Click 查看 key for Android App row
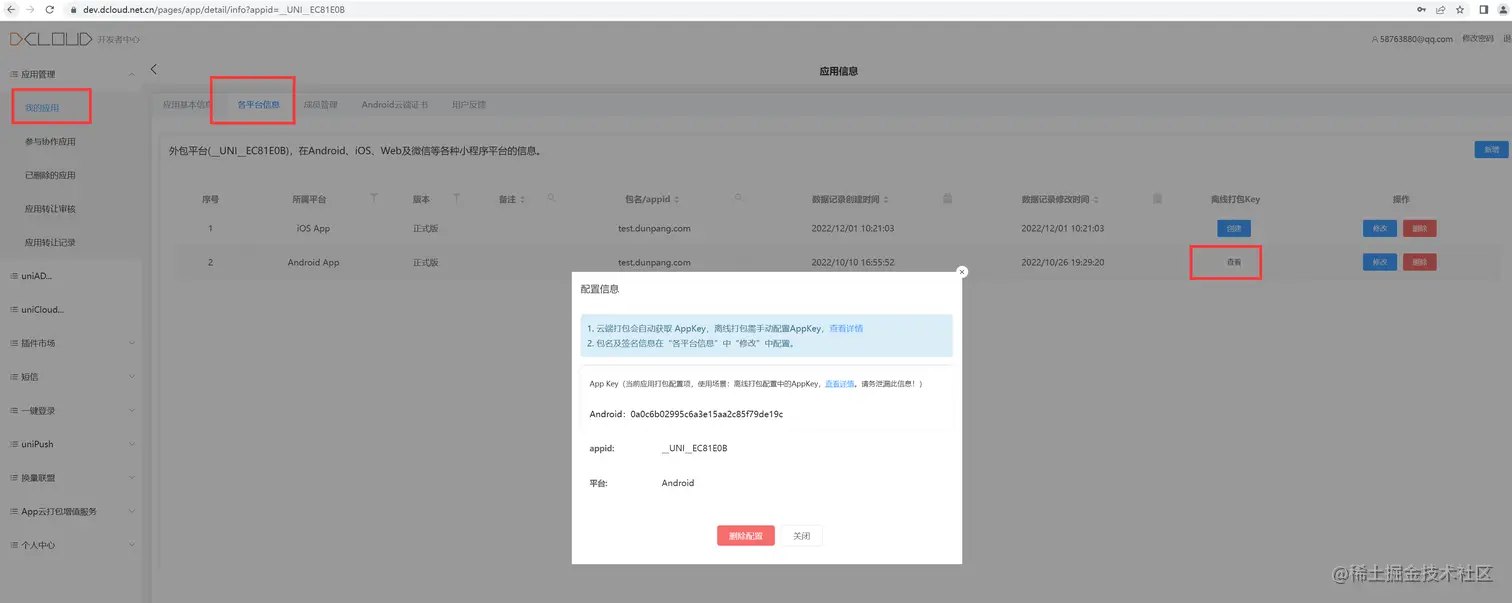 point(1234,262)
